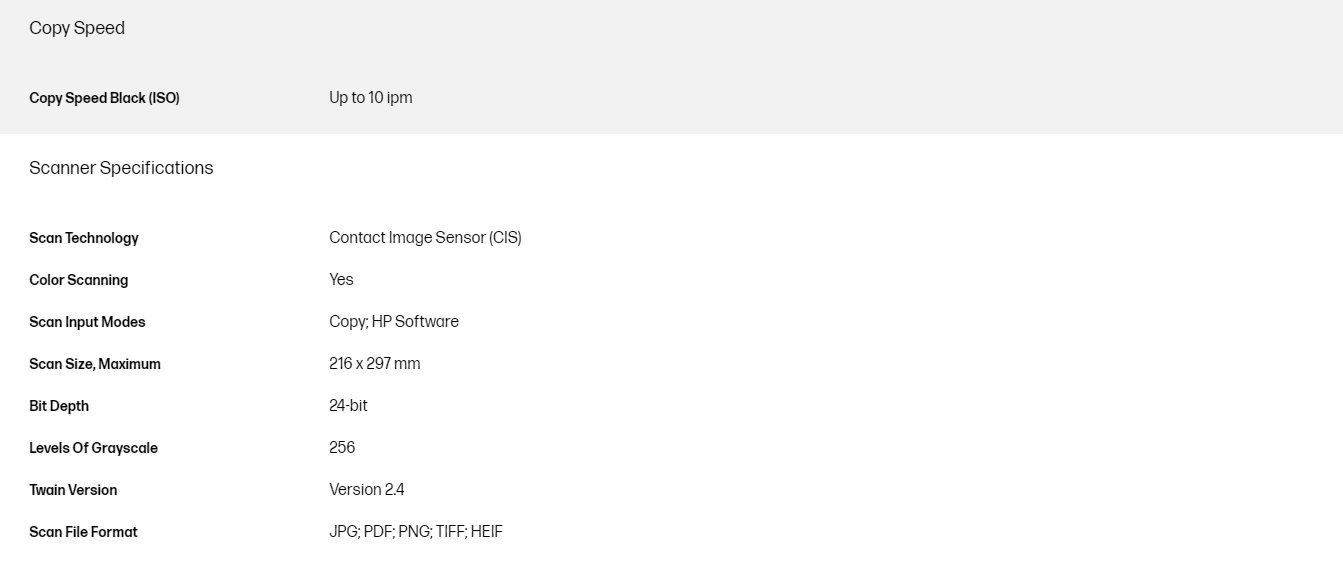Viewport: 1343px width, 564px height.
Task: Click the Copy Speed section heading
Action: tap(77, 28)
